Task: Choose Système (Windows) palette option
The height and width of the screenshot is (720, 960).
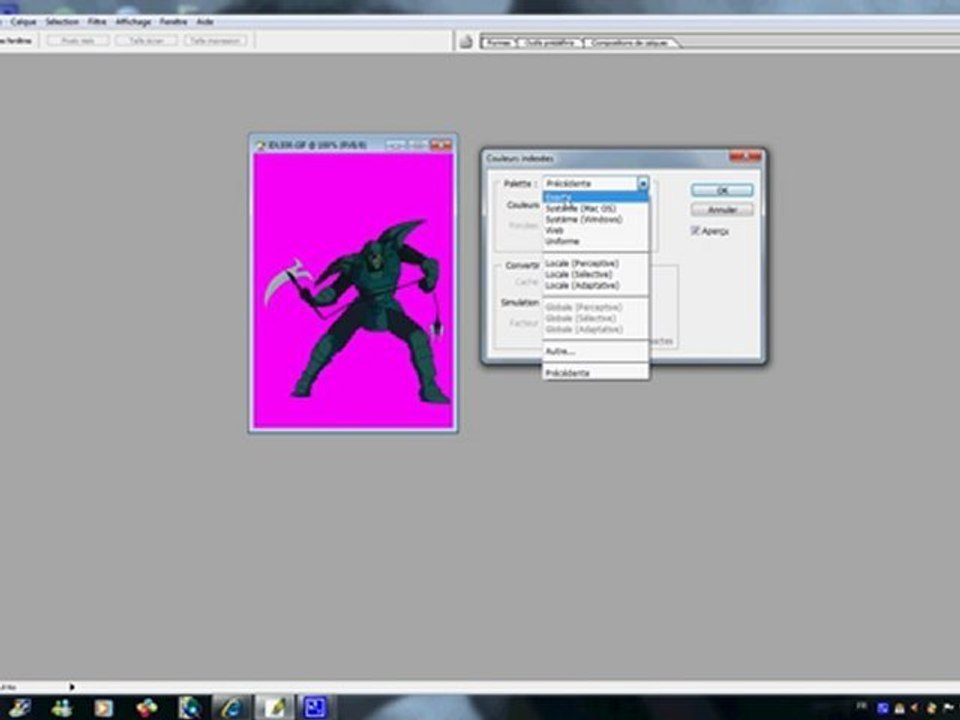Action: [x=595, y=219]
